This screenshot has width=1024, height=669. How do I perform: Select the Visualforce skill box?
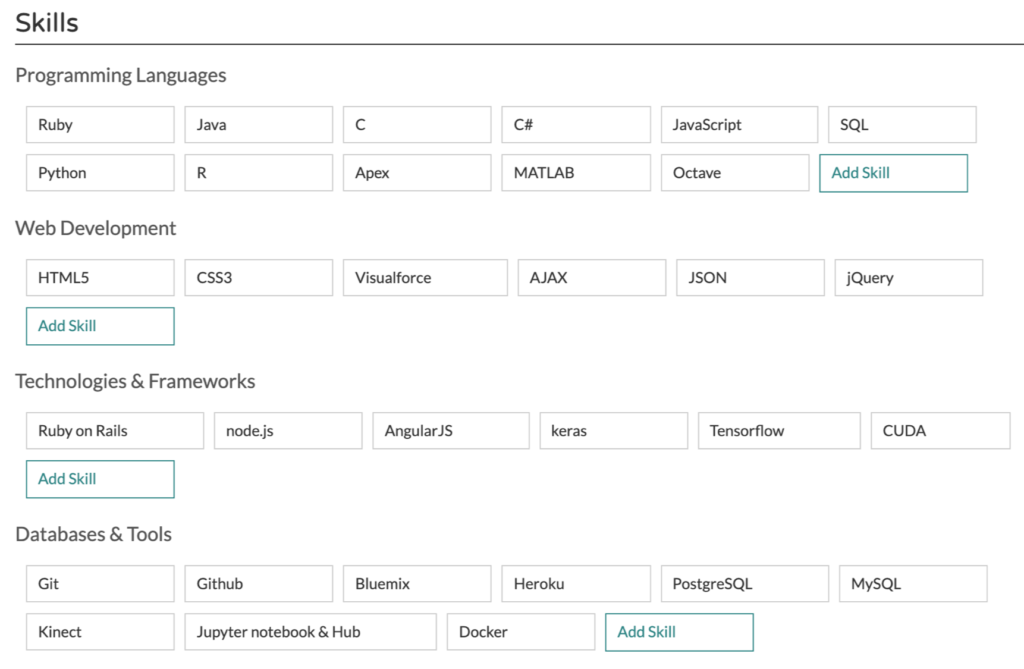425,278
